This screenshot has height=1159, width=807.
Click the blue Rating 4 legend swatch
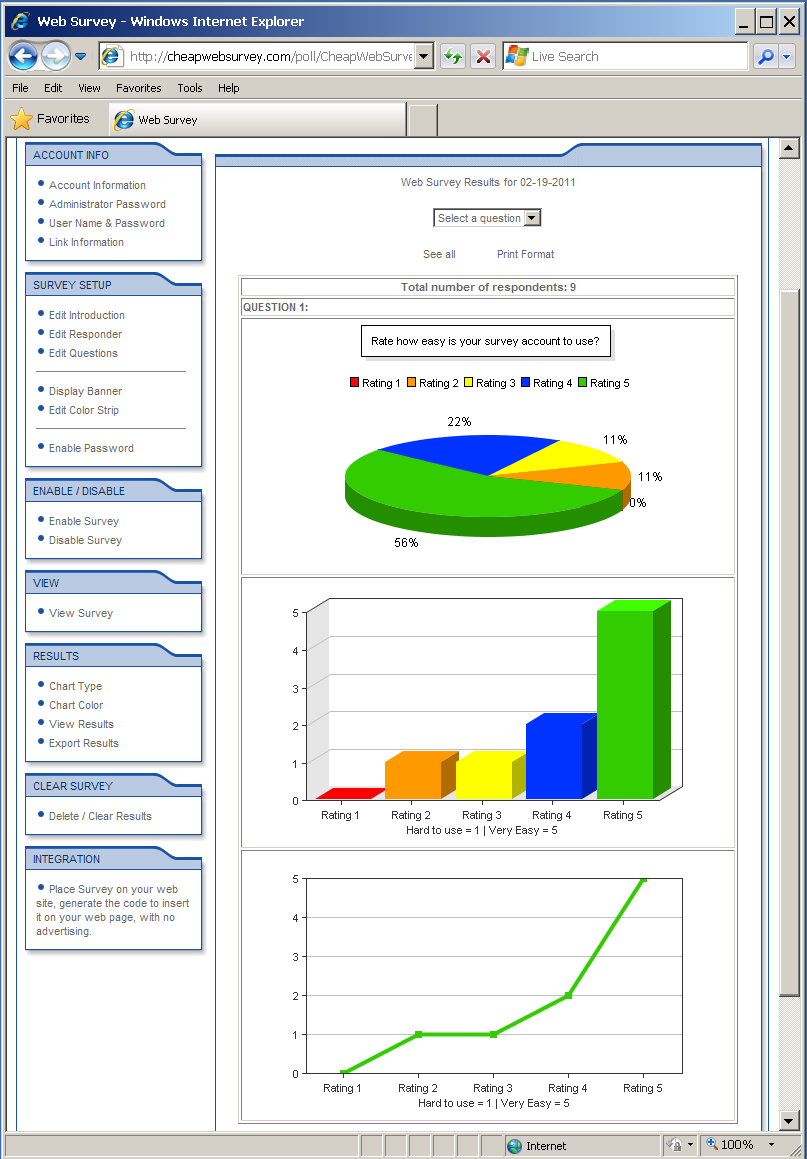(x=525, y=383)
